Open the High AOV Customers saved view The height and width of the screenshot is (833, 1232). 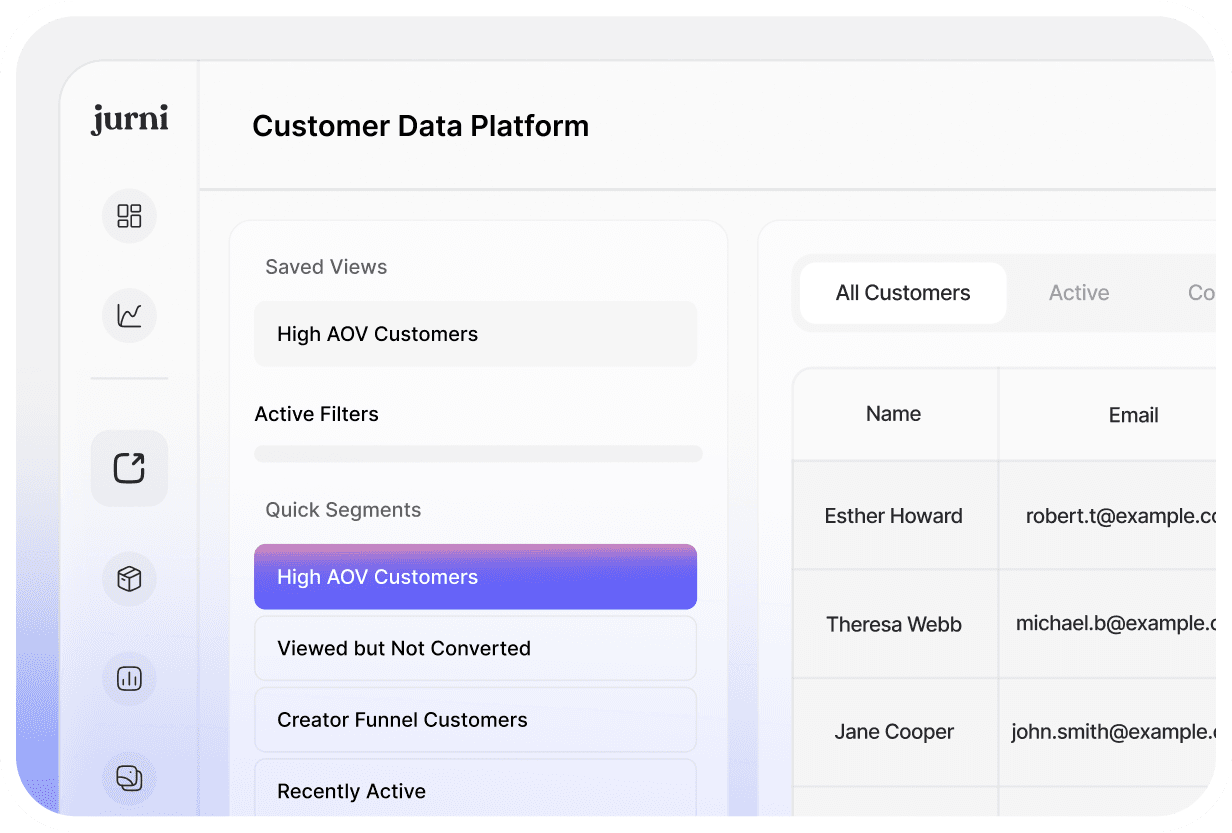tap(475, 334)
